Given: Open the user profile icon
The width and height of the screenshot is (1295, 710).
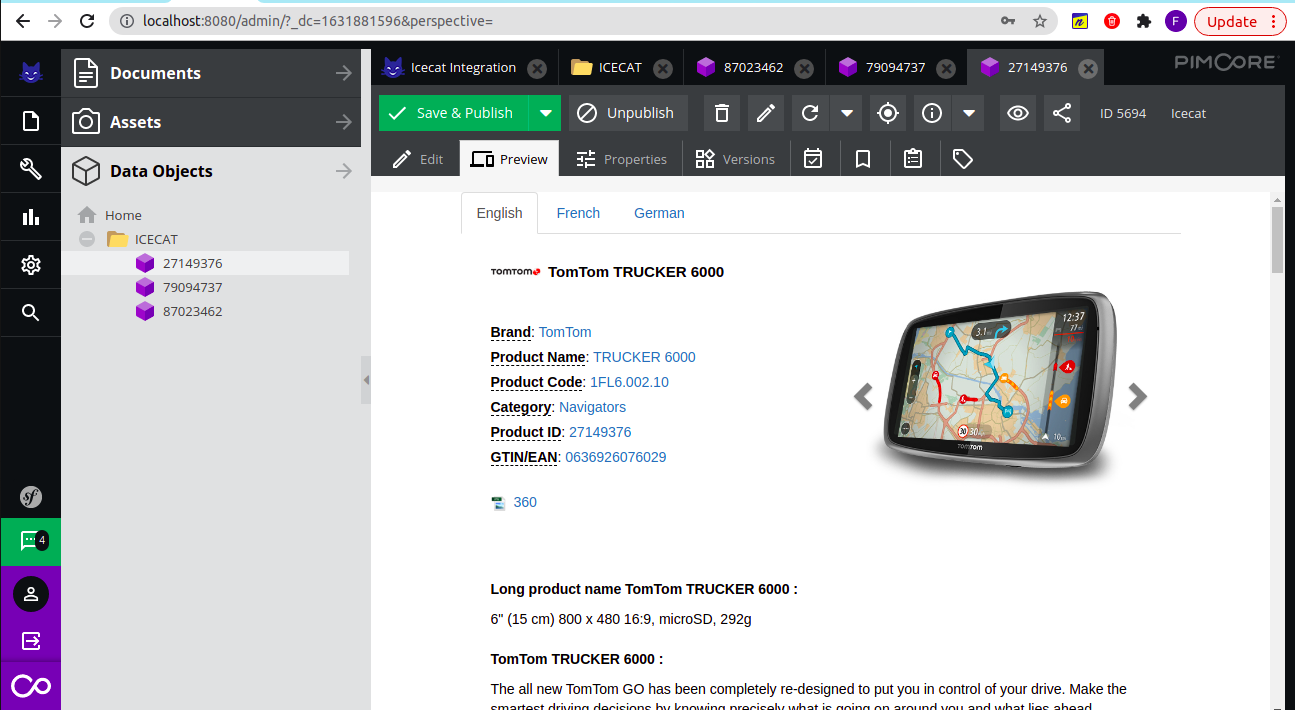Looking at the screenshot, I should click(x=30, y=594).
